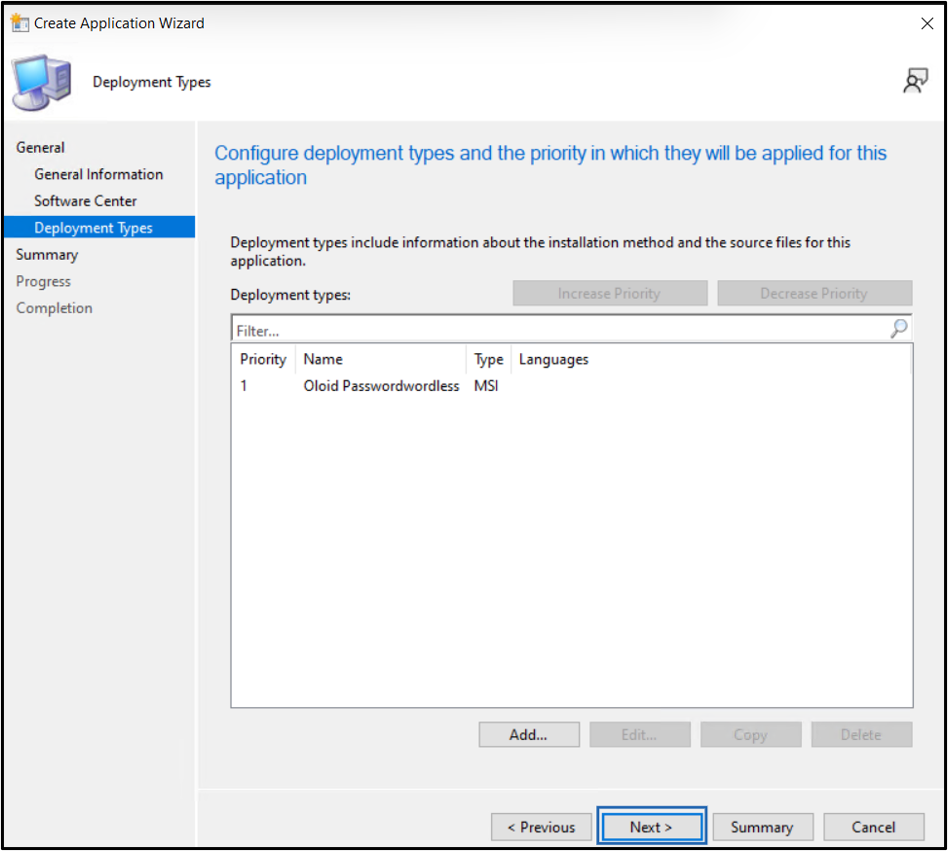The height and width of the screenshot is (851, 948).
Task: Click the Copy button
Action: [751, 734]
